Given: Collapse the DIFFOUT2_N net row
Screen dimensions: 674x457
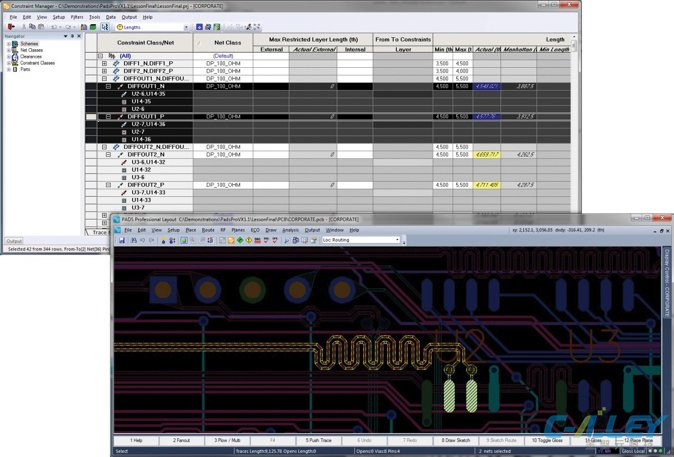Looking at the screenshot, I should 108,154.
